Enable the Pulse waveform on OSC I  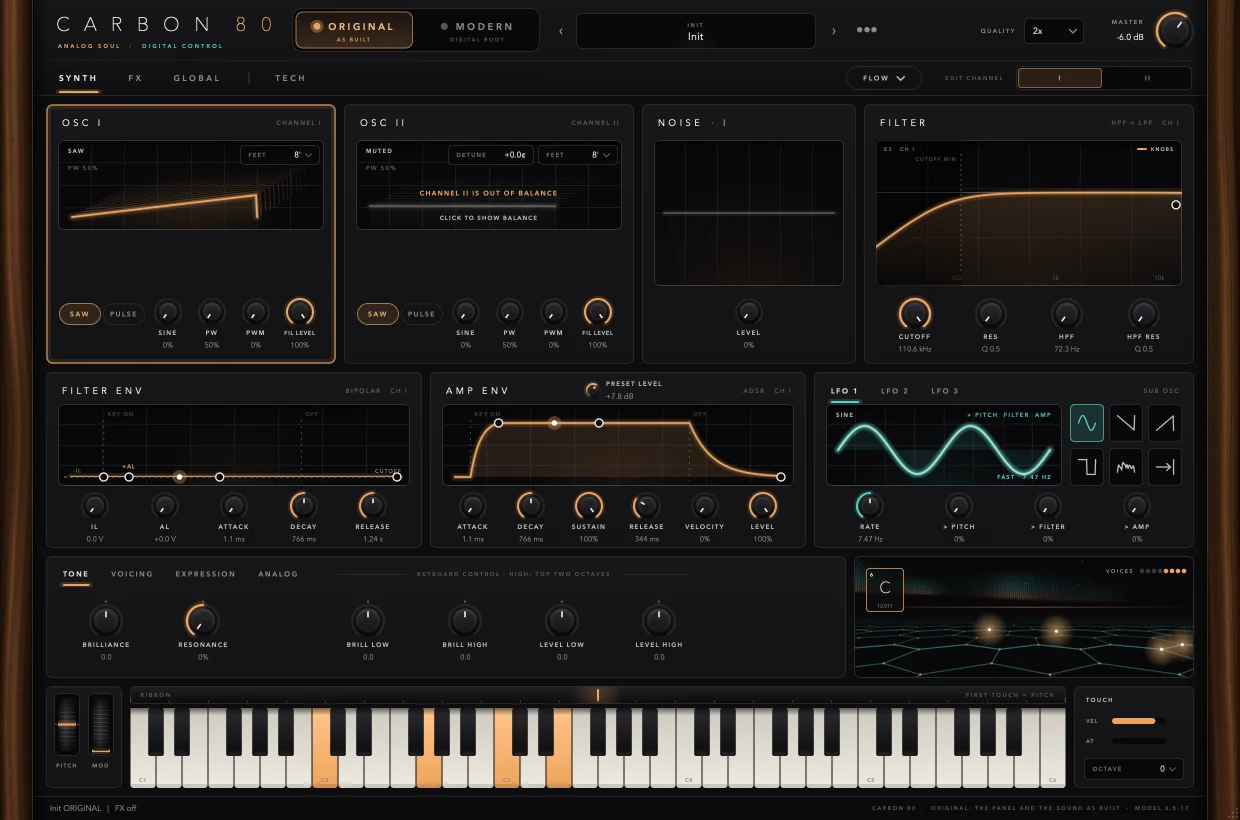click(123, 314)
